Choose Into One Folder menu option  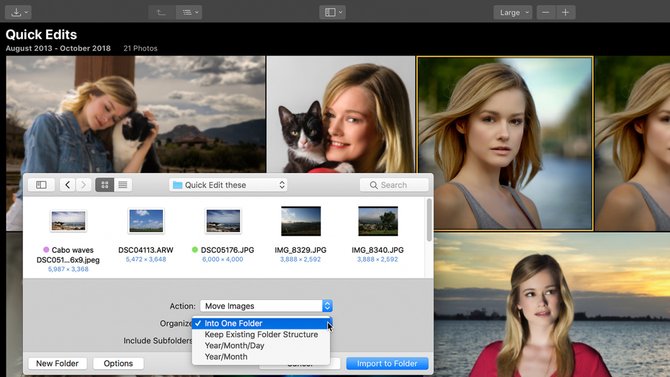point(261,323)
